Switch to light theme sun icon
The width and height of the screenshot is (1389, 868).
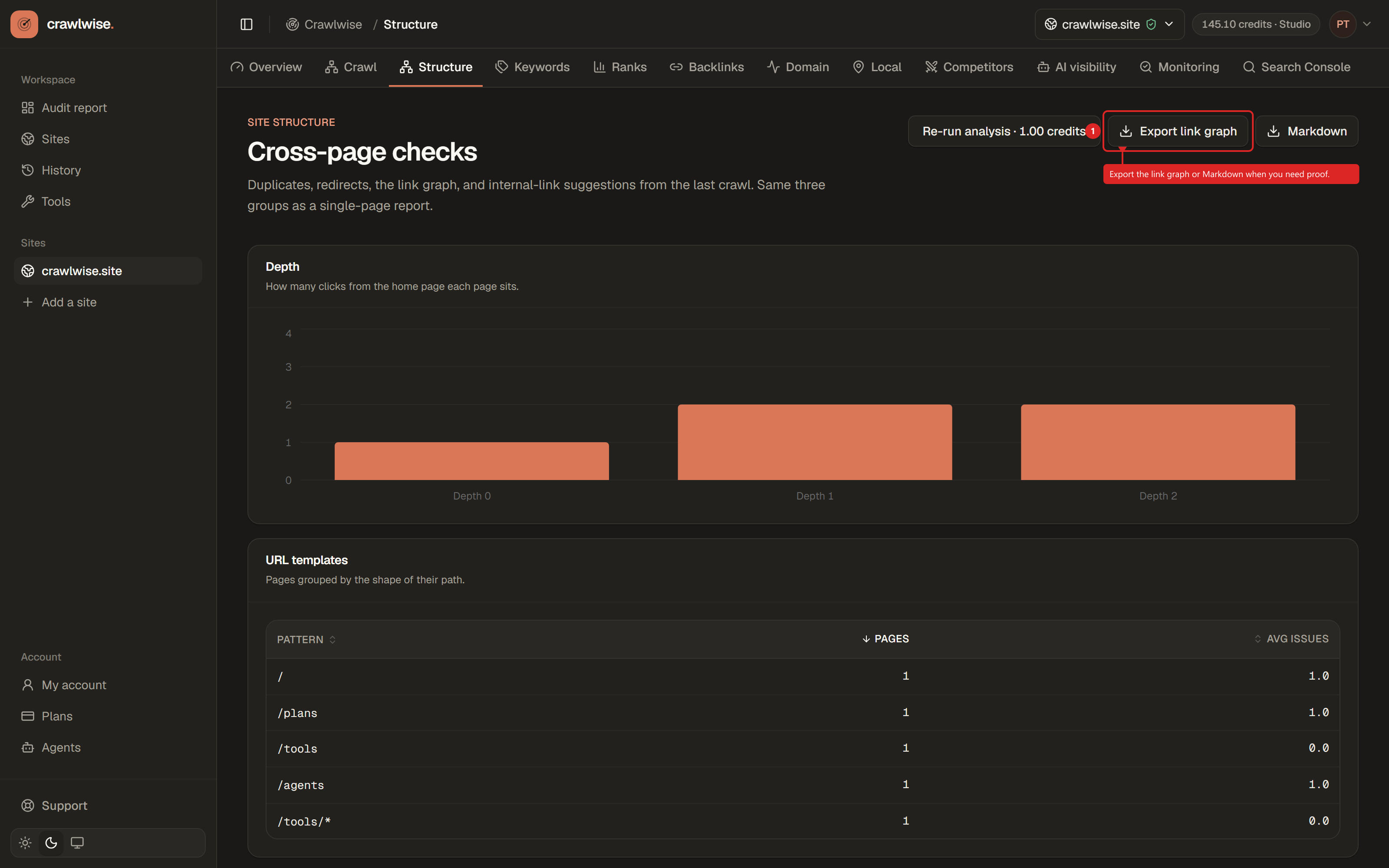pyautogui.click(x=25, y=843)
